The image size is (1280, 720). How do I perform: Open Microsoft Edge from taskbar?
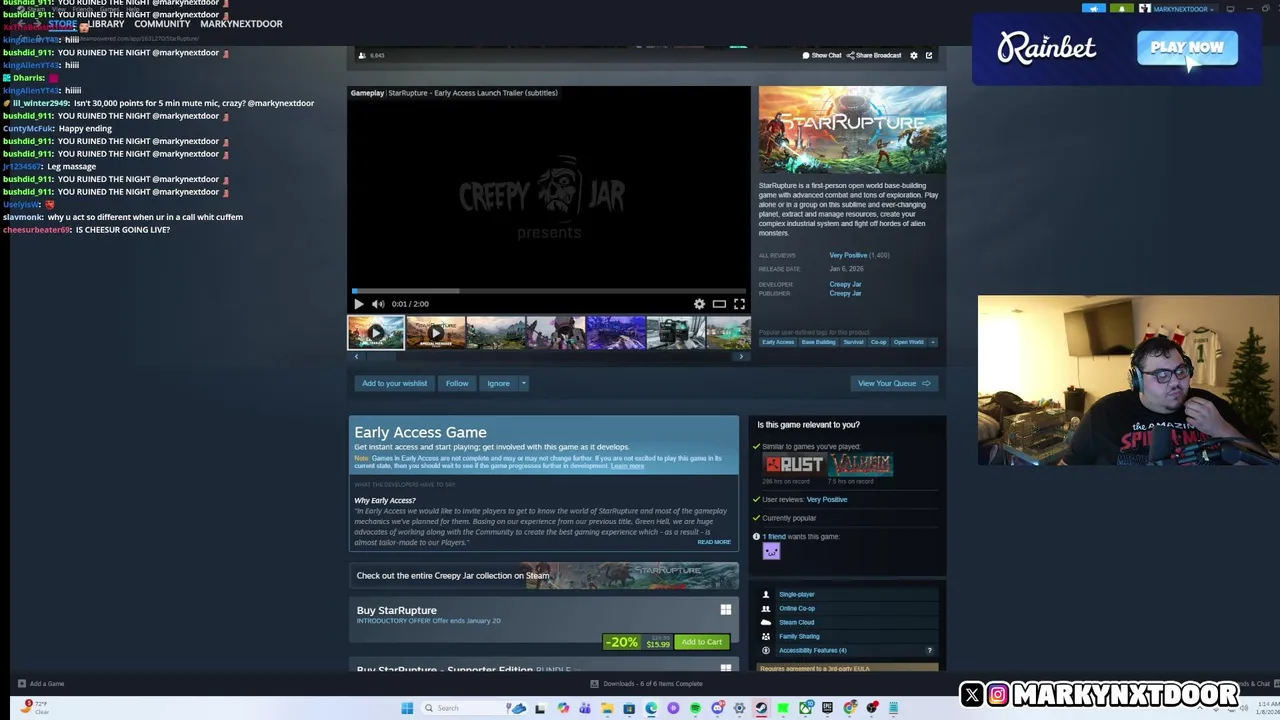pyautogui.click(x=651, y=708)
